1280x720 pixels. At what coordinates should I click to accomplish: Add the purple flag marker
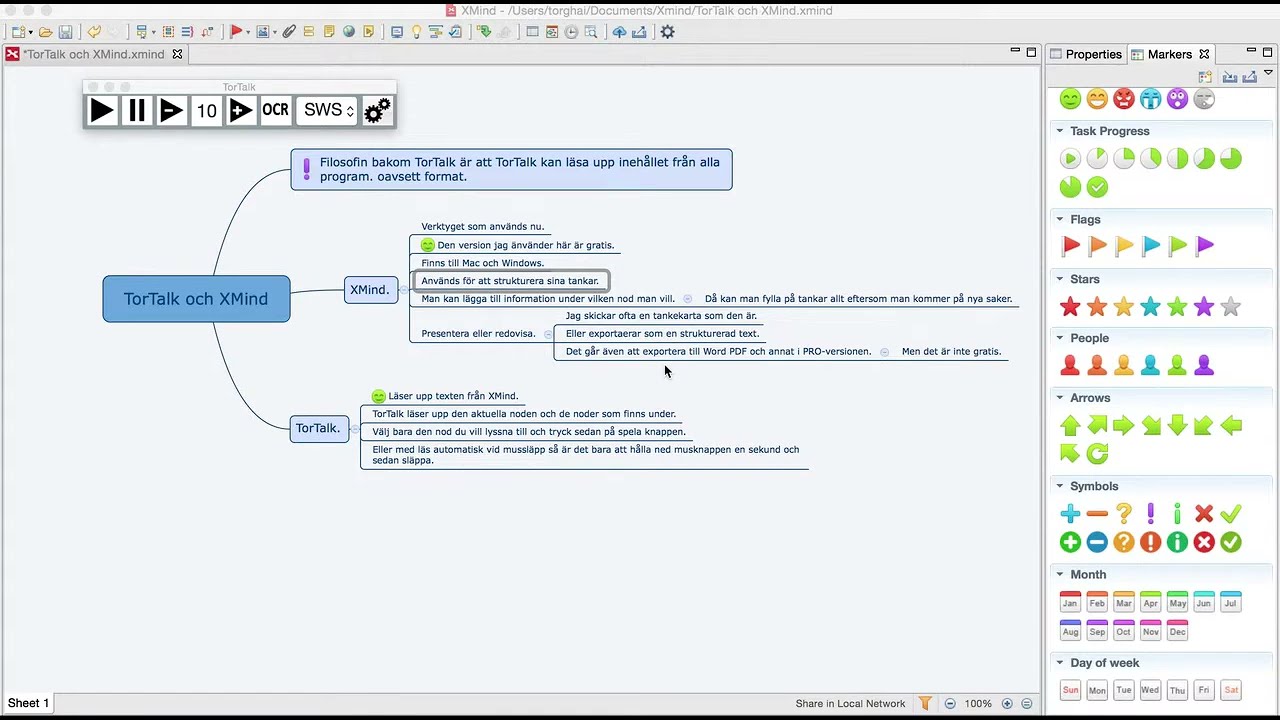click(1204, 245)
